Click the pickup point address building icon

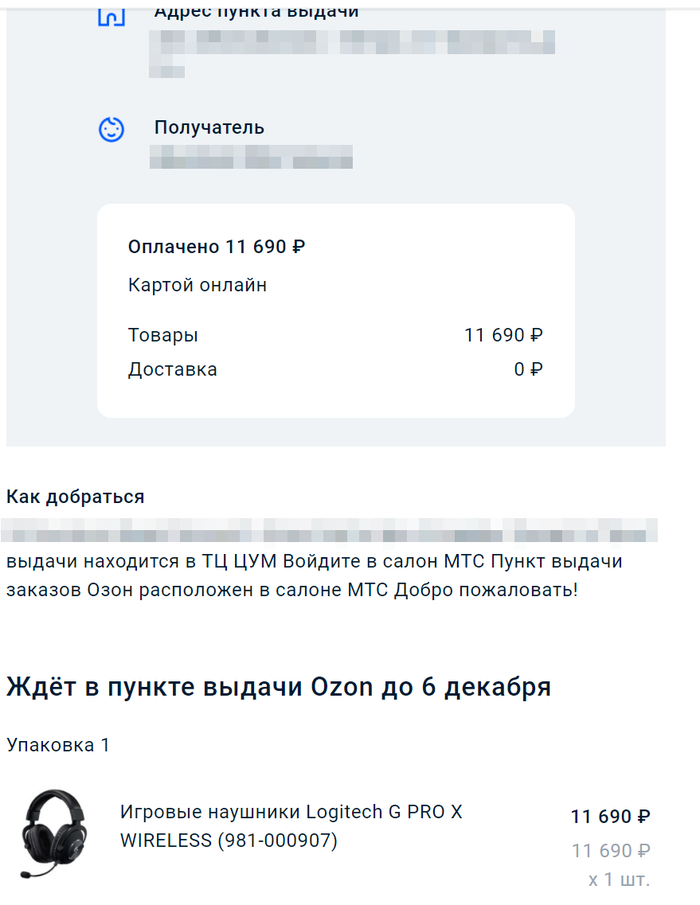tap(111, 15)
